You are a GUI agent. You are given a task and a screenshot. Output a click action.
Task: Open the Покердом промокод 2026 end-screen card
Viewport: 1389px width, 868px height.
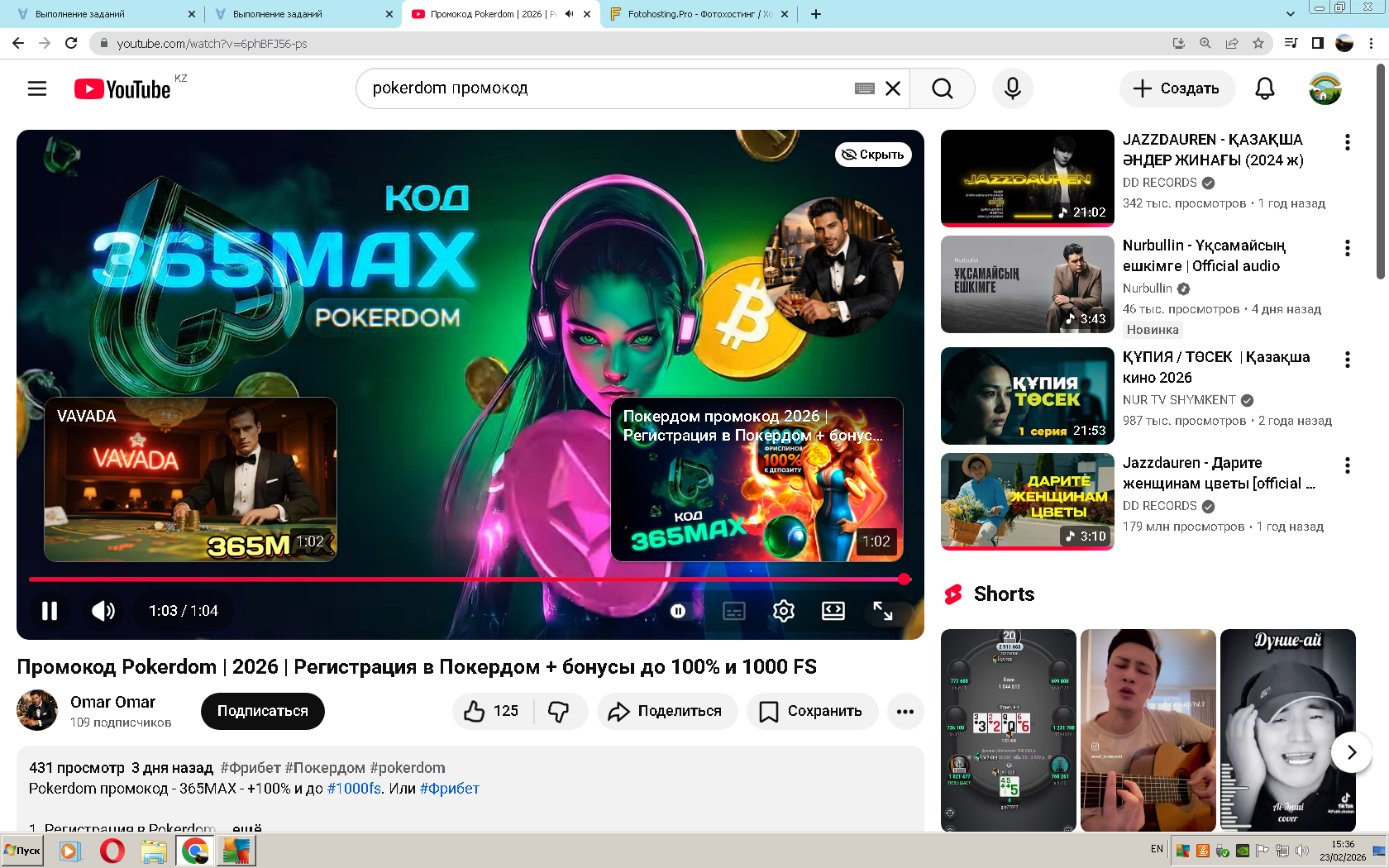tap(757, 479)
